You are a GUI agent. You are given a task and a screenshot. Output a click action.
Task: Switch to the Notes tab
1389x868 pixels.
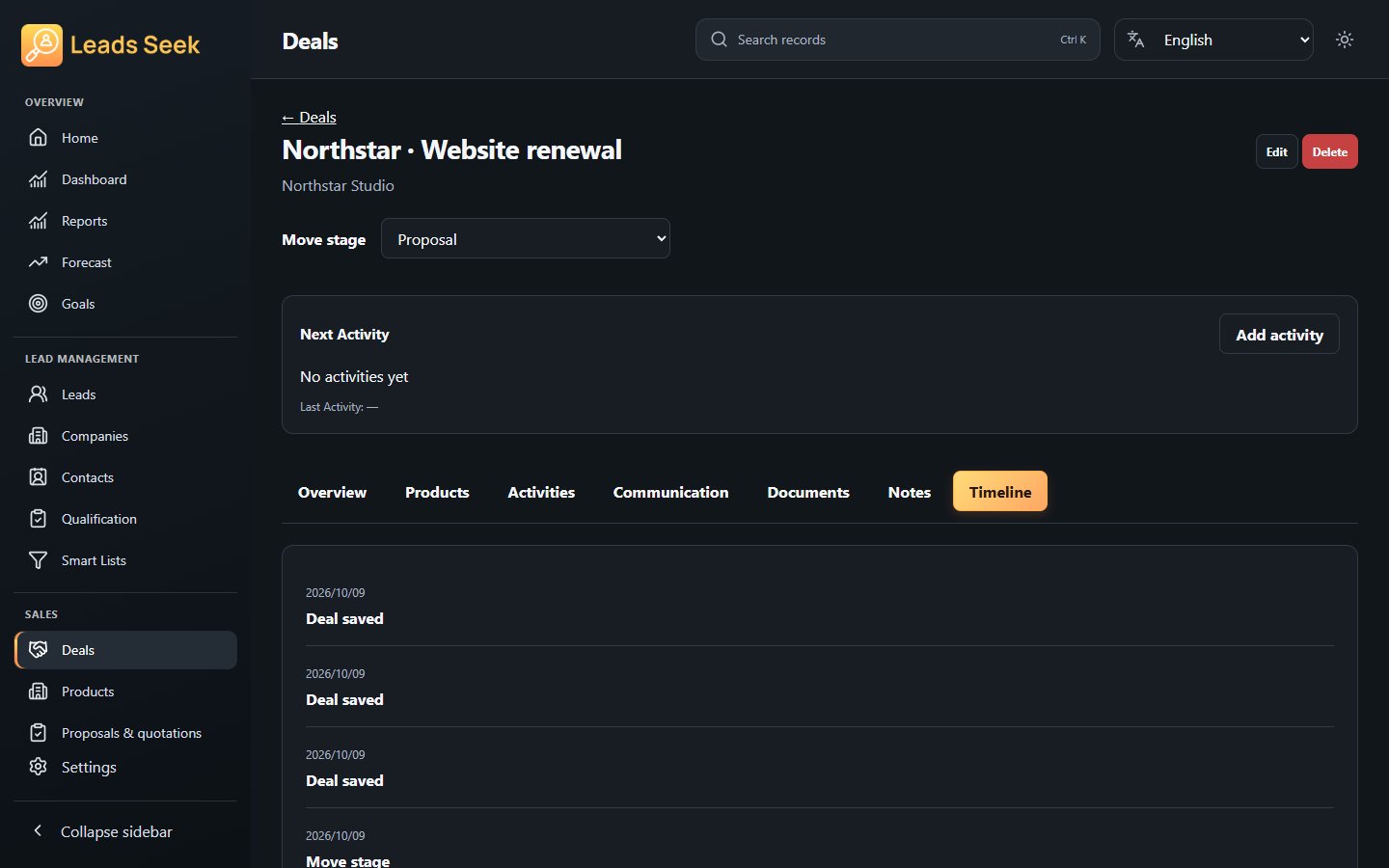click(x=910, y=492)
